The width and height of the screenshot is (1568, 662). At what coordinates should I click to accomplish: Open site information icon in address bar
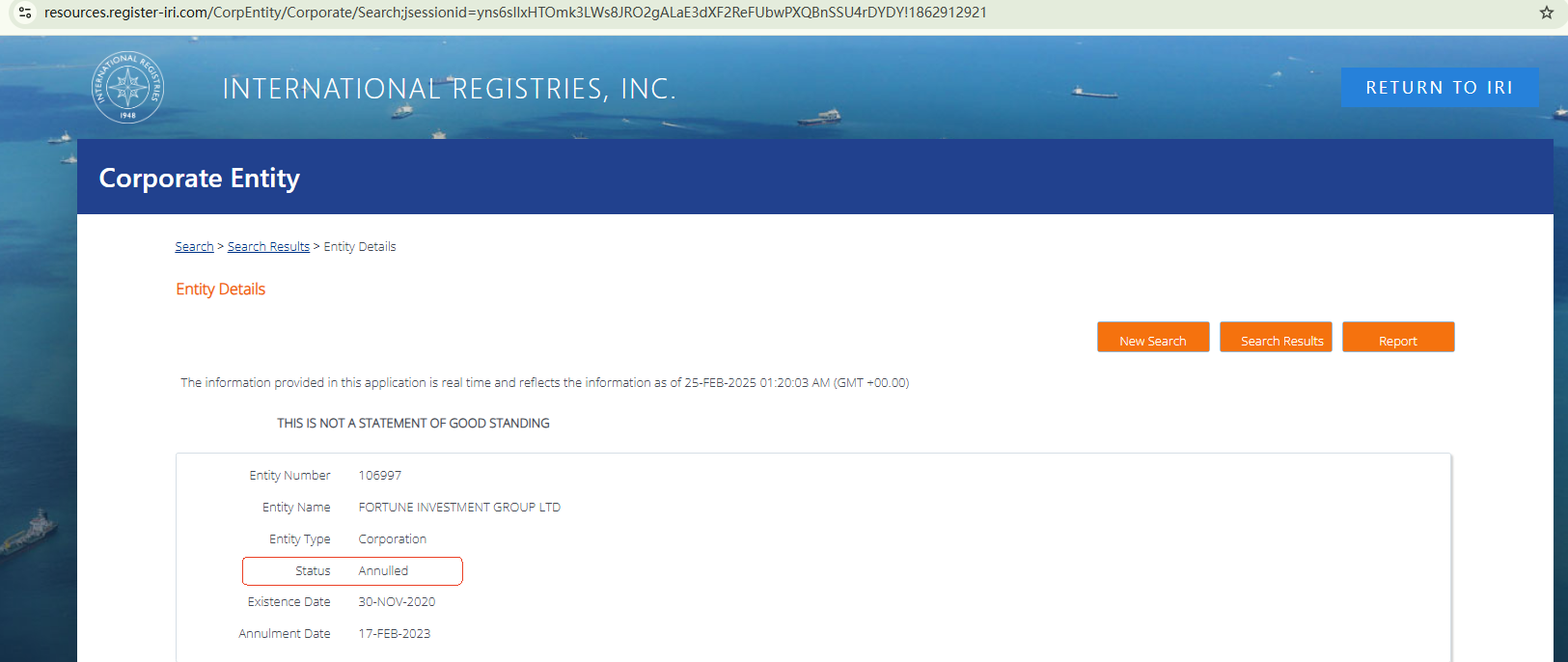[25, 13]
